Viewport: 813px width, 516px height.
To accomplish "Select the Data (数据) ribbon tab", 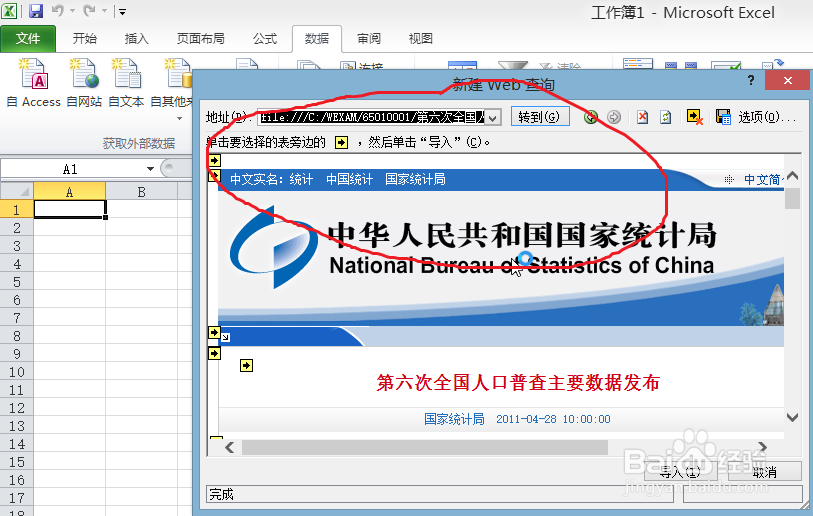I will (x=317, y=38).
